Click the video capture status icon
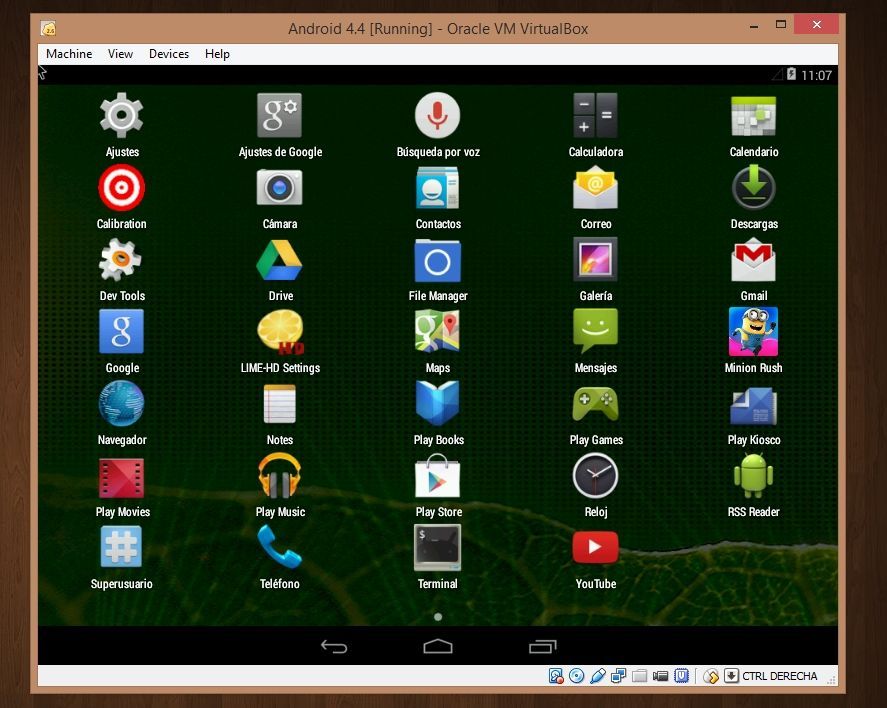 (660, 676)
